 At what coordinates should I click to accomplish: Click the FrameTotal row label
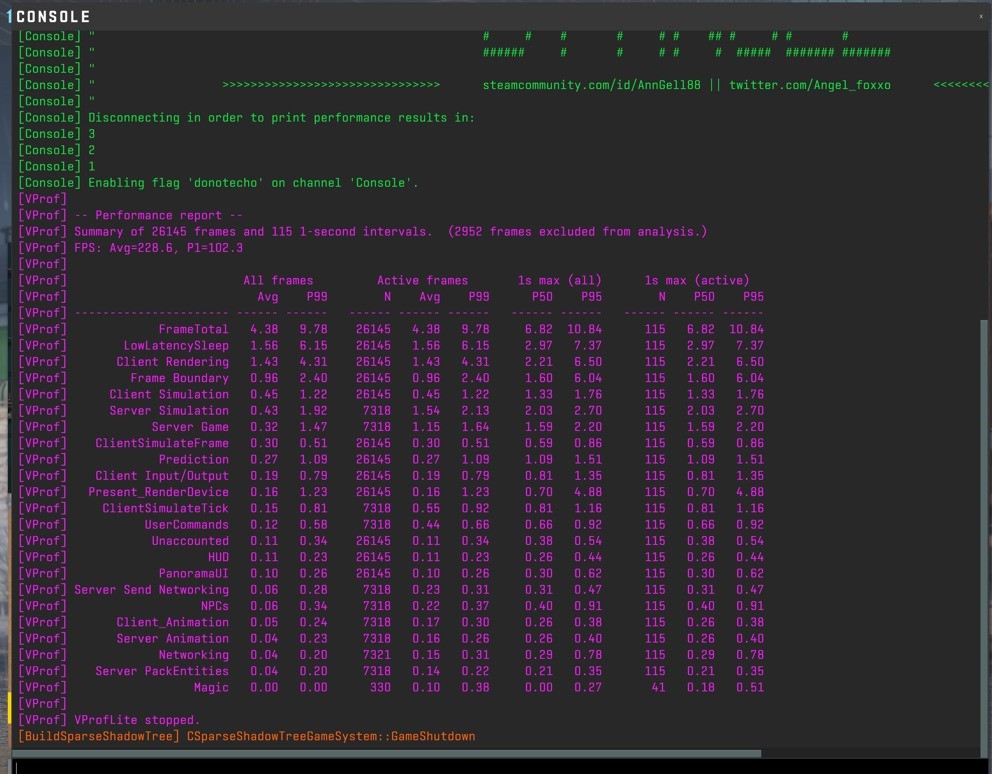193,329
